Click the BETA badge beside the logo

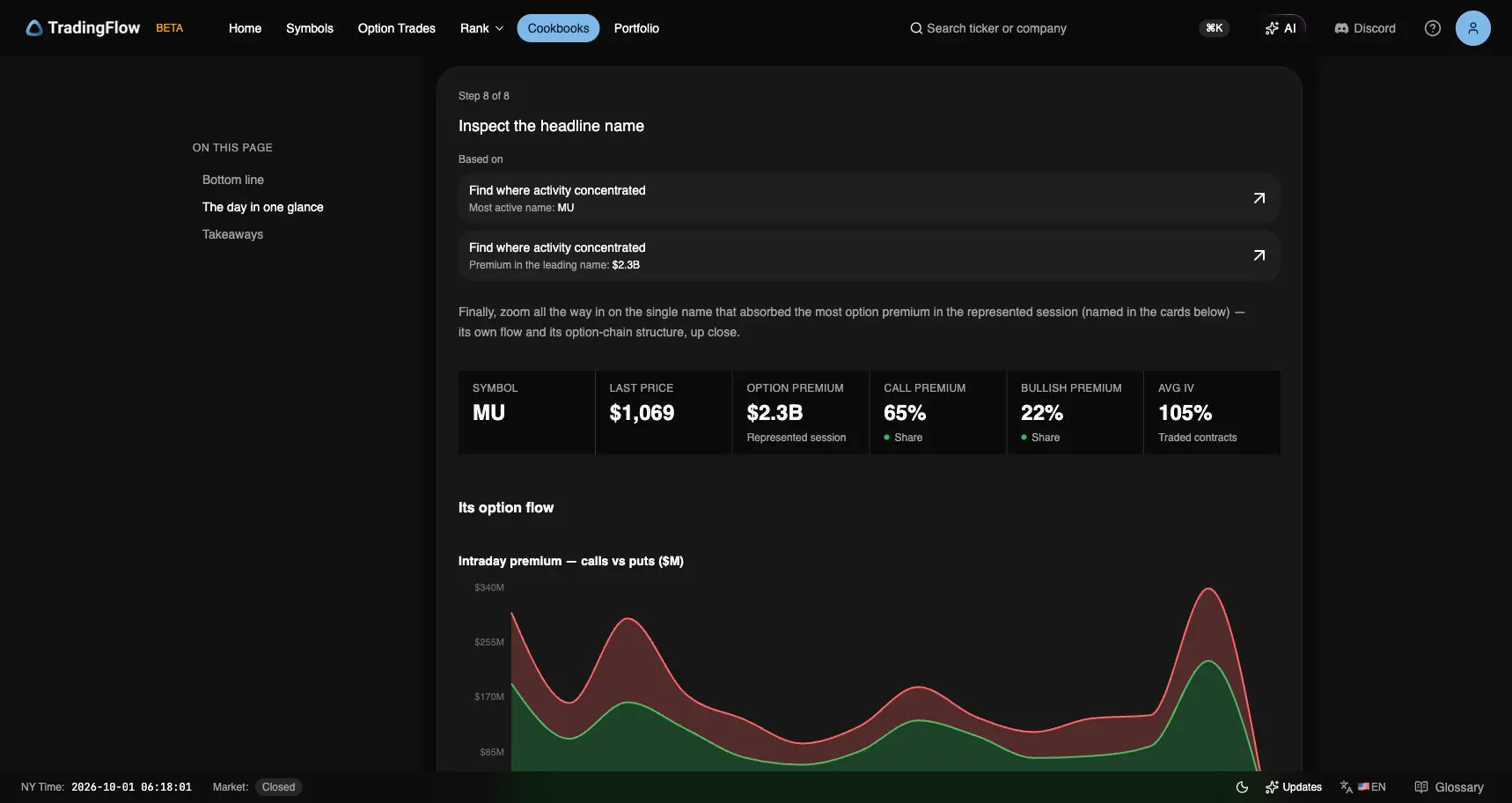coord(170,28)
